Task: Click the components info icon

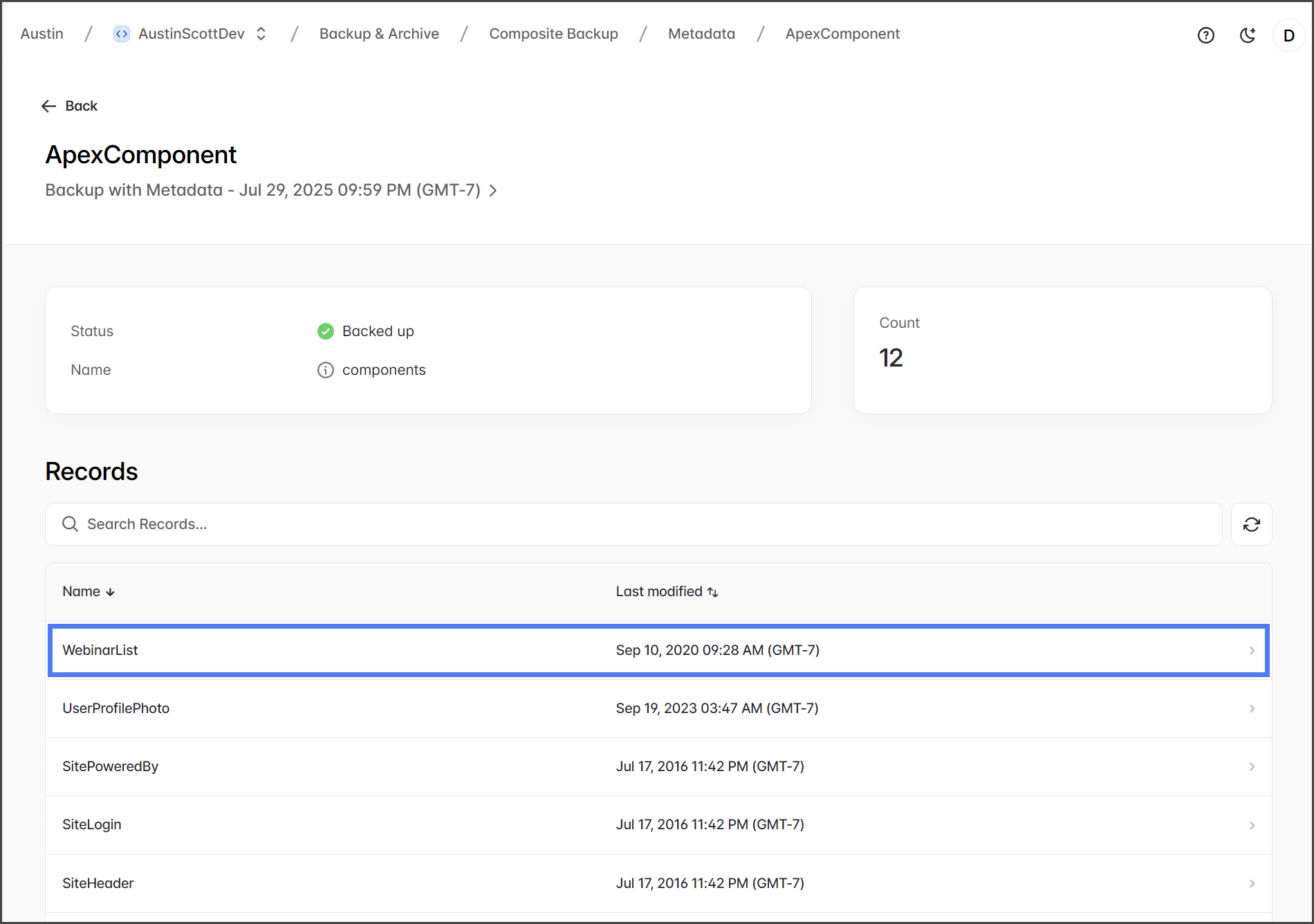Action: pos(325,370)
